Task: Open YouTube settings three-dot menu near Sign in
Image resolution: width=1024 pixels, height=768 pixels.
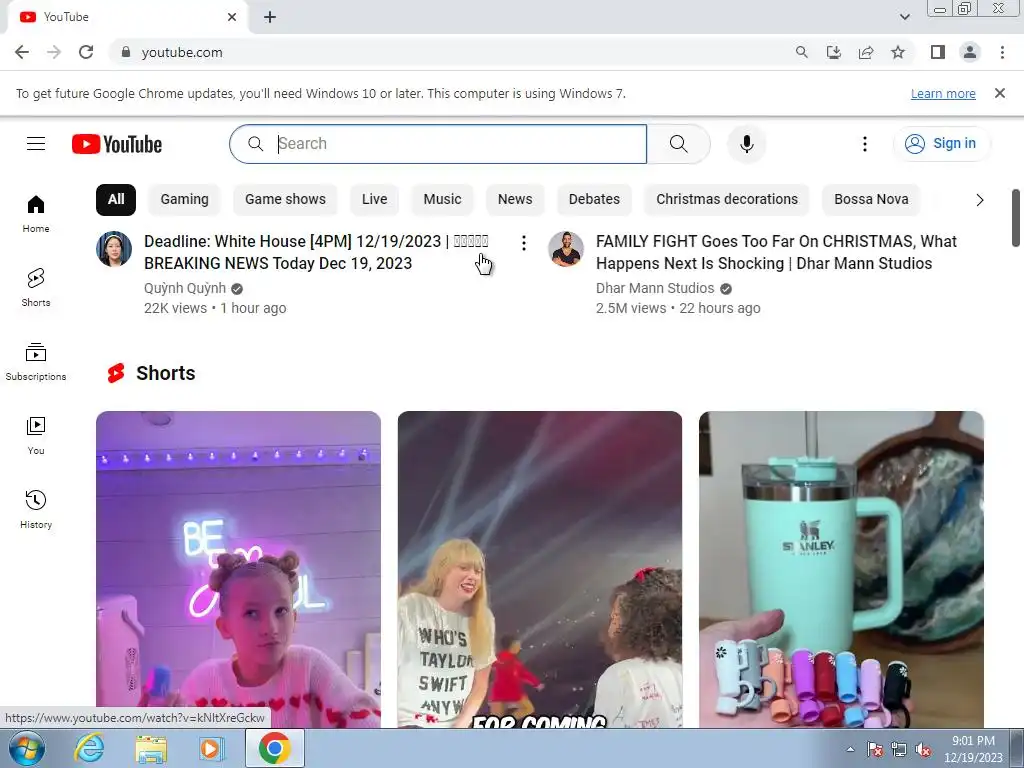Action: 865,144
